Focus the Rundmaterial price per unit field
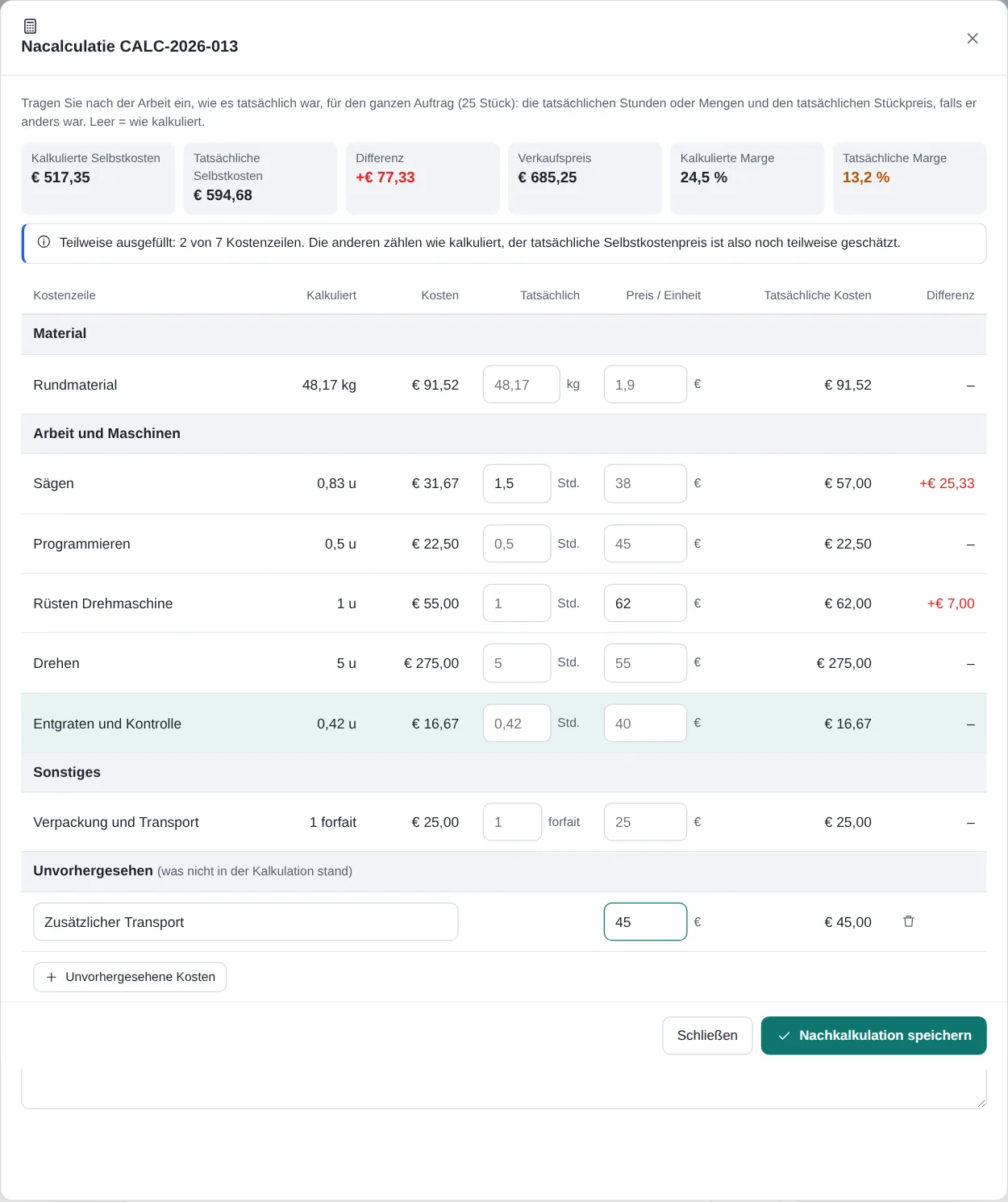Viewport: 1008px width, 1202px height. tap(645, 385)
